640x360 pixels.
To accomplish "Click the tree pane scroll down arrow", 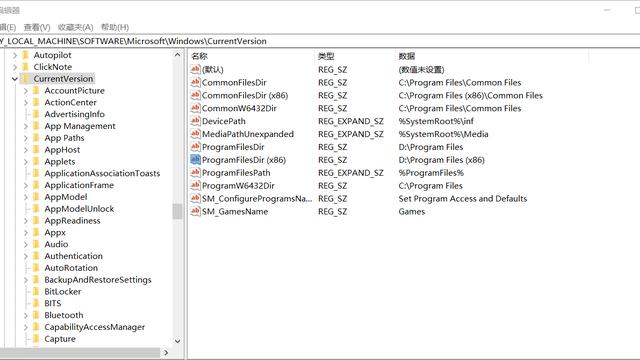I will [178, 341].
